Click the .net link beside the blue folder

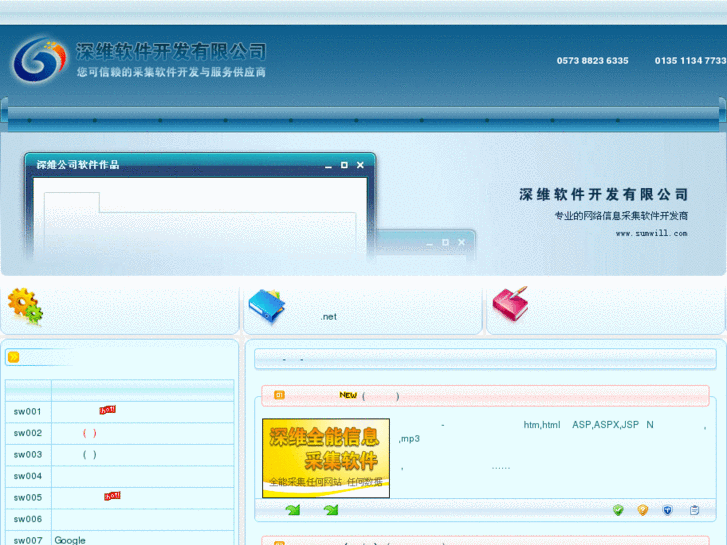point(328,316)
